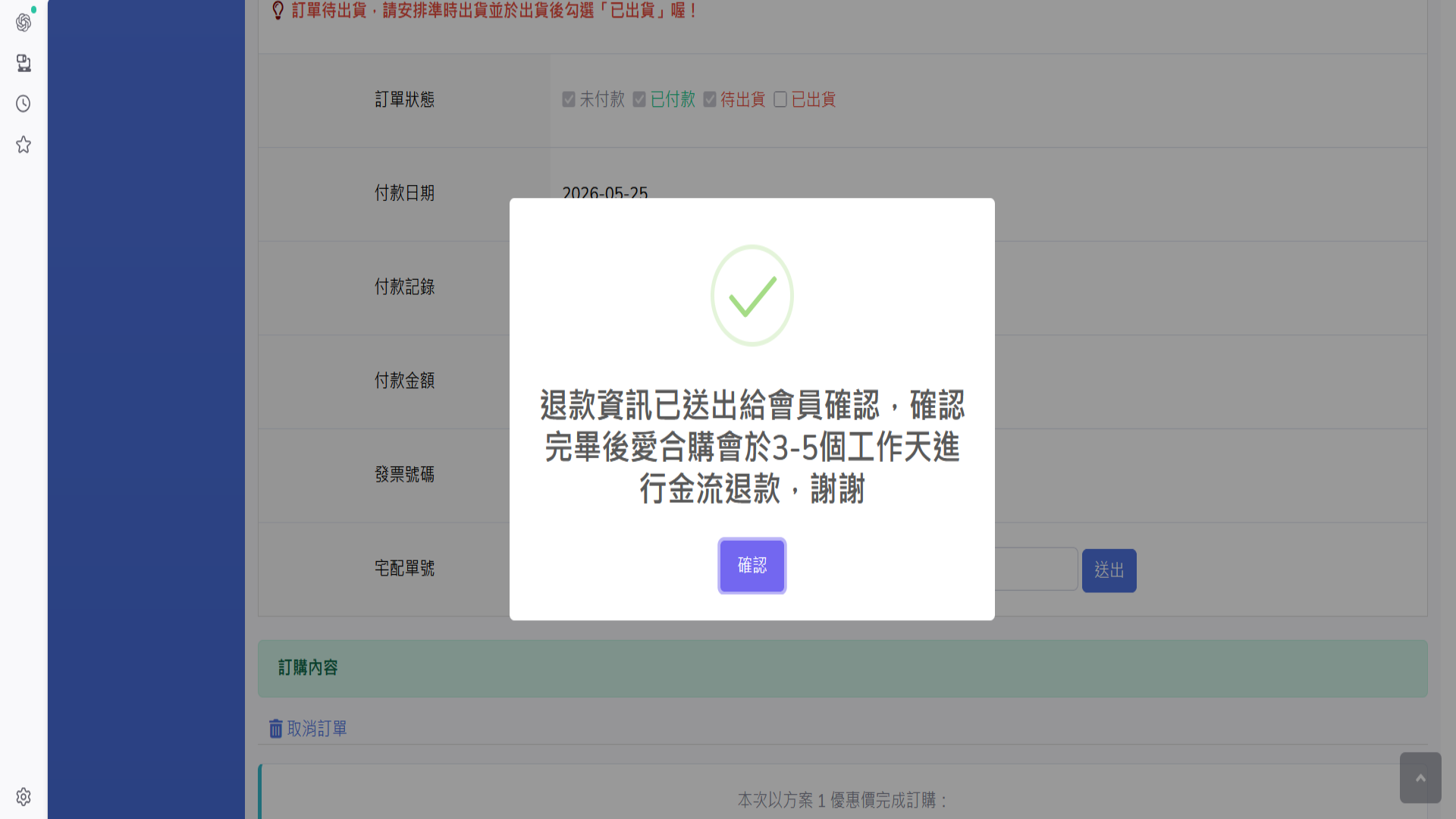Click the 2026-05-25 date value
This screenshot has height=819, width=1456.
click(605, 192)
